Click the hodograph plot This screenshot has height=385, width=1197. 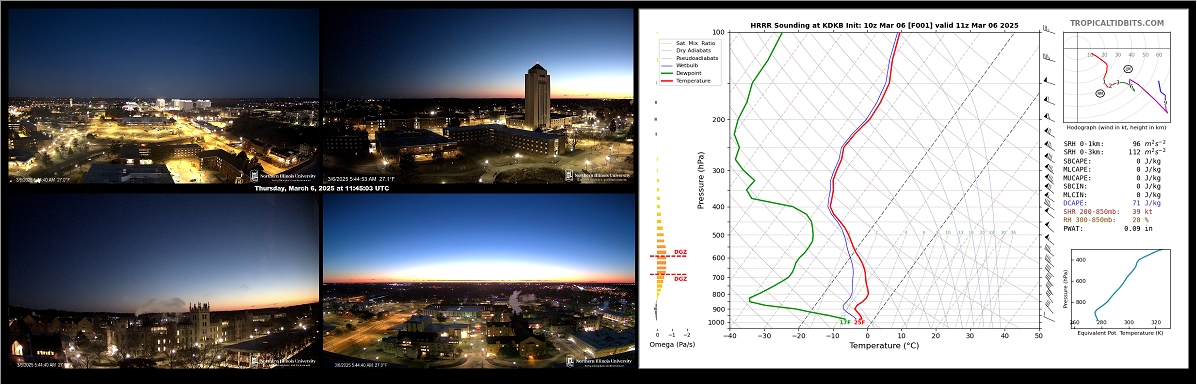(1117, 77)
